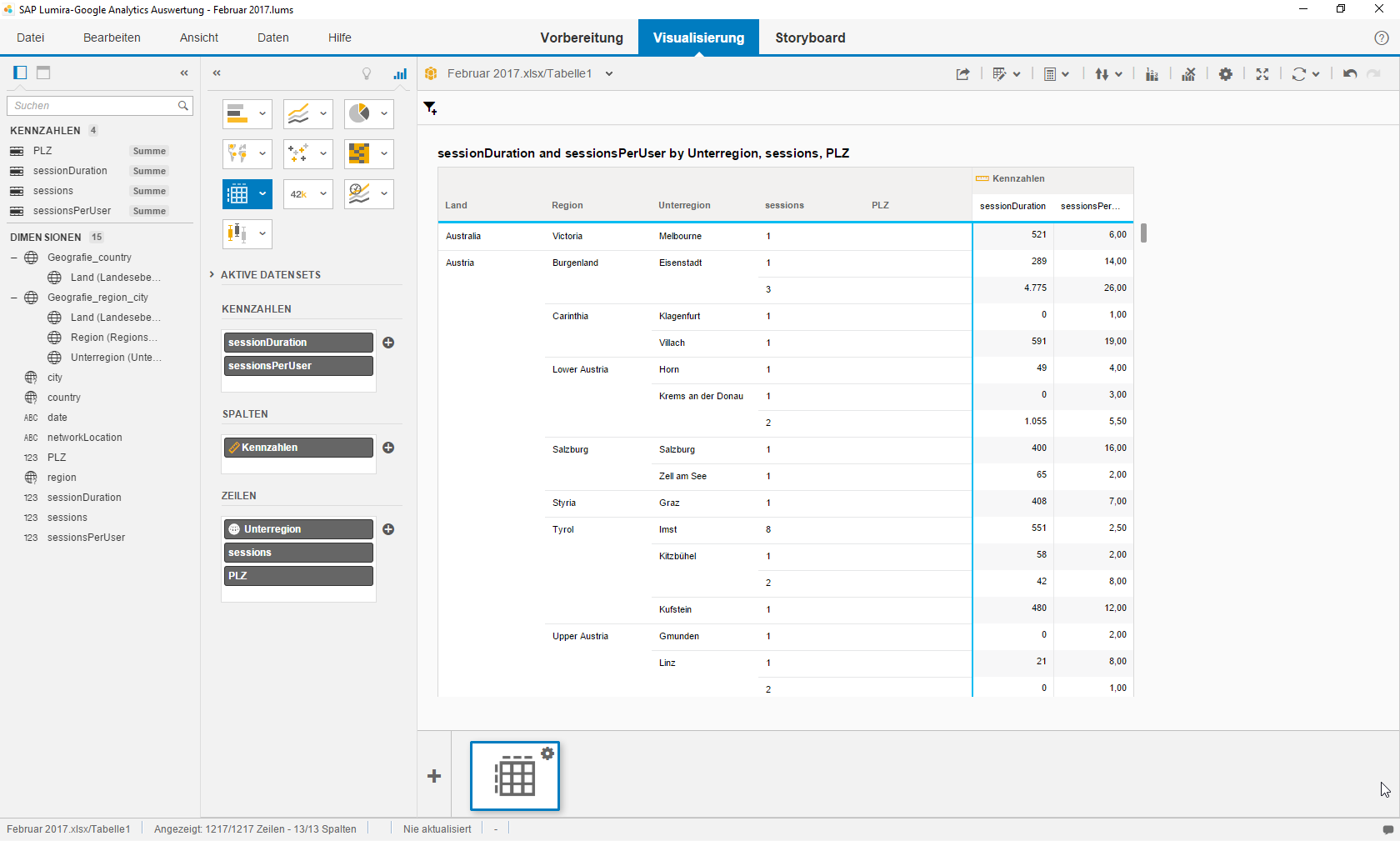Expand the Aktive Datensets section
The height and width of the screenshot is (841, 1400).
coord(212,274)
